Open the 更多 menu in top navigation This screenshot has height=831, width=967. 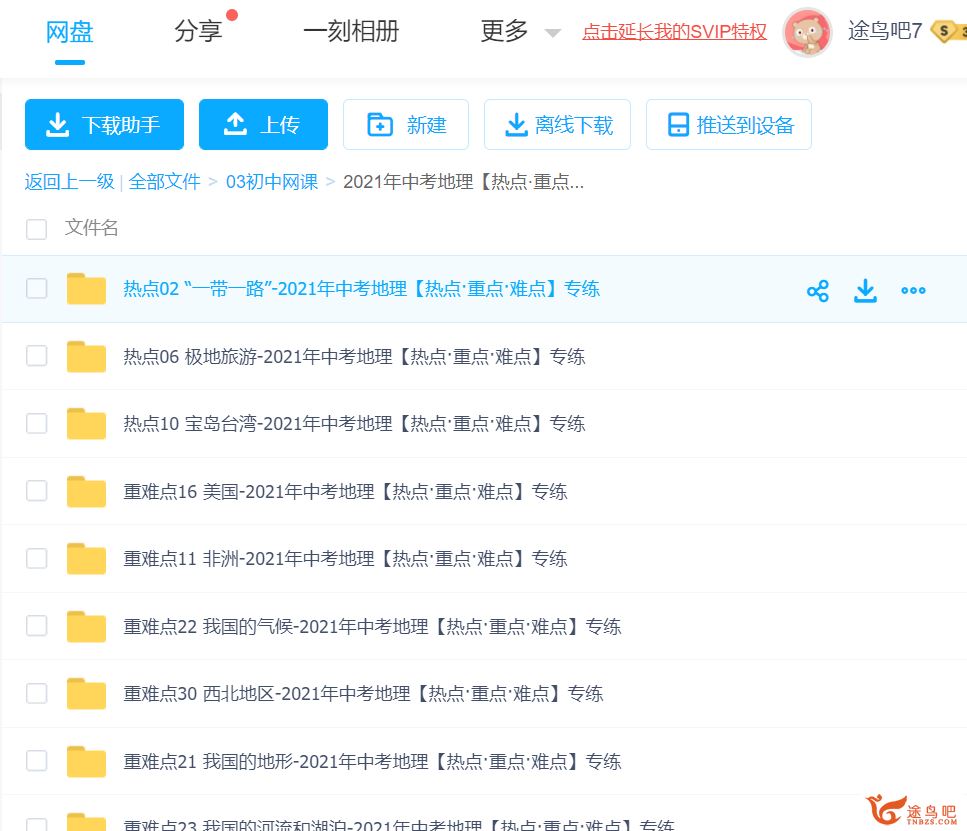(x=504, y=32)
